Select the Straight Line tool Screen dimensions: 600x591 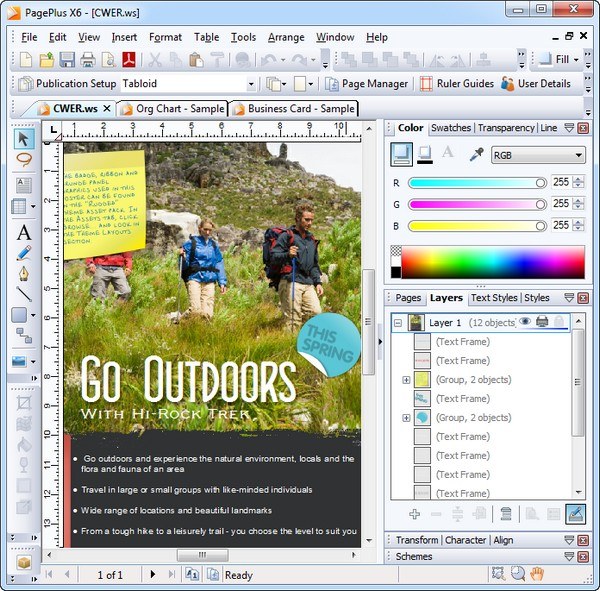pos(24,294)
